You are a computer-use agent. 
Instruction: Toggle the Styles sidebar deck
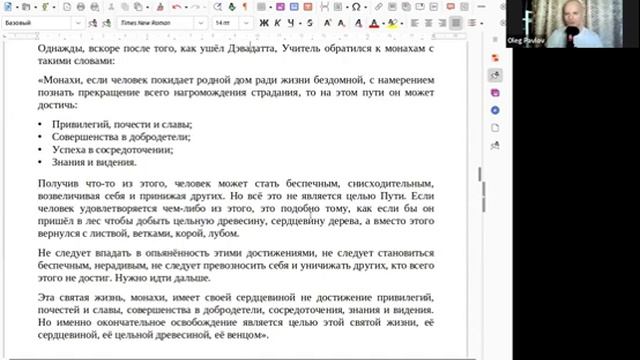click(x=495, y=75)
